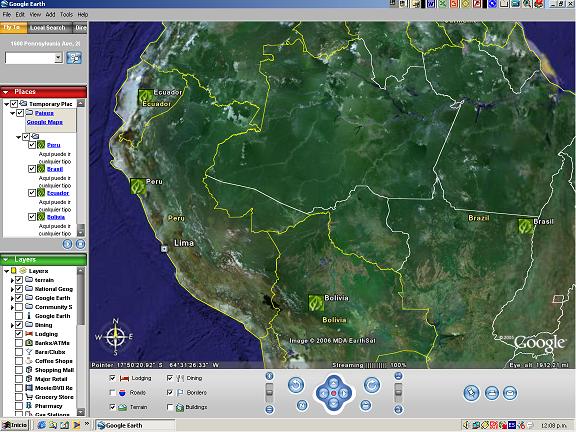Enable the Banks/ATMs layer checkbox
Viewport: 576px width, 432px height.
19,343
